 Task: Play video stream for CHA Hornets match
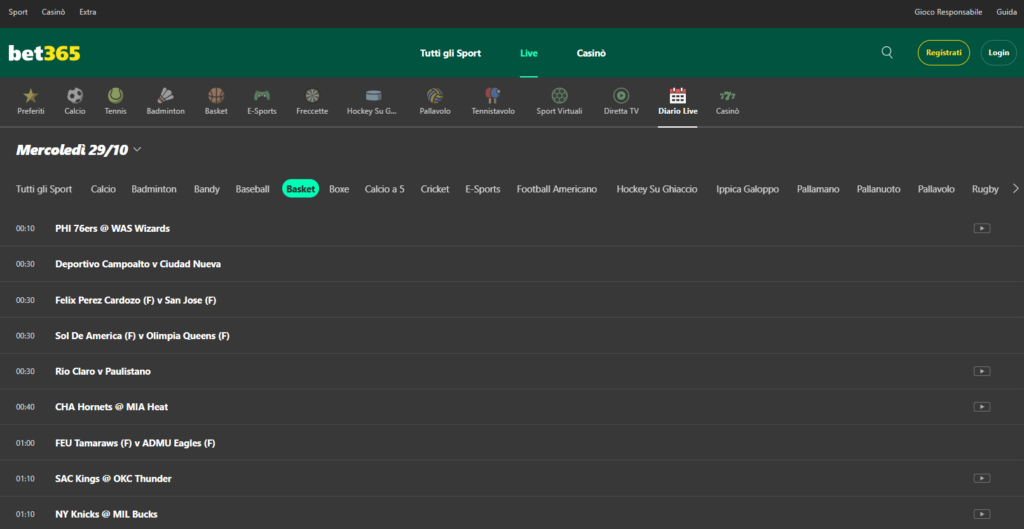click(981, 406)
